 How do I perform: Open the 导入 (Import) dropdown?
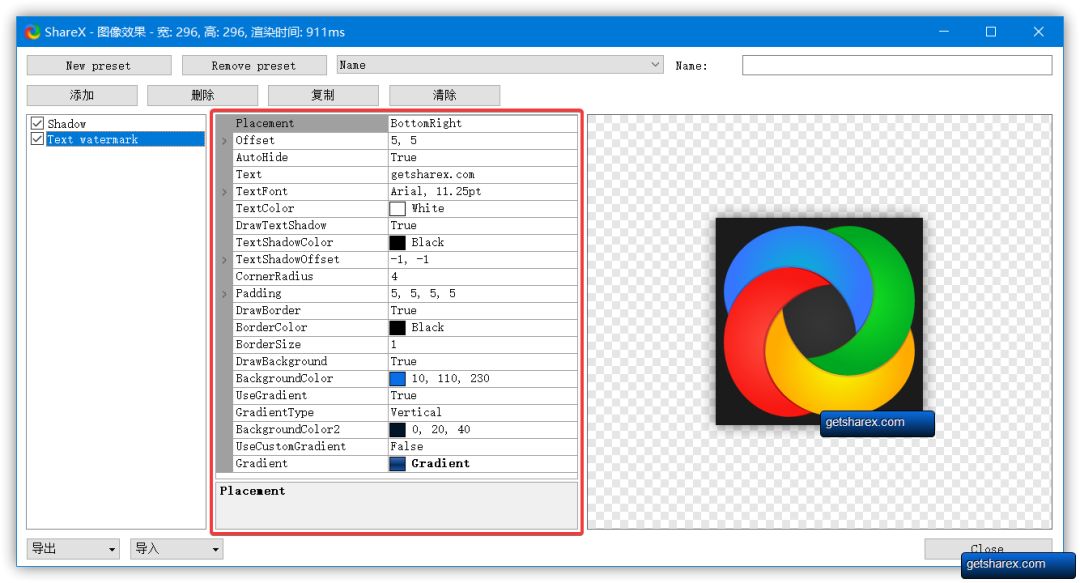pyautogui.click(x=176, y=549)
